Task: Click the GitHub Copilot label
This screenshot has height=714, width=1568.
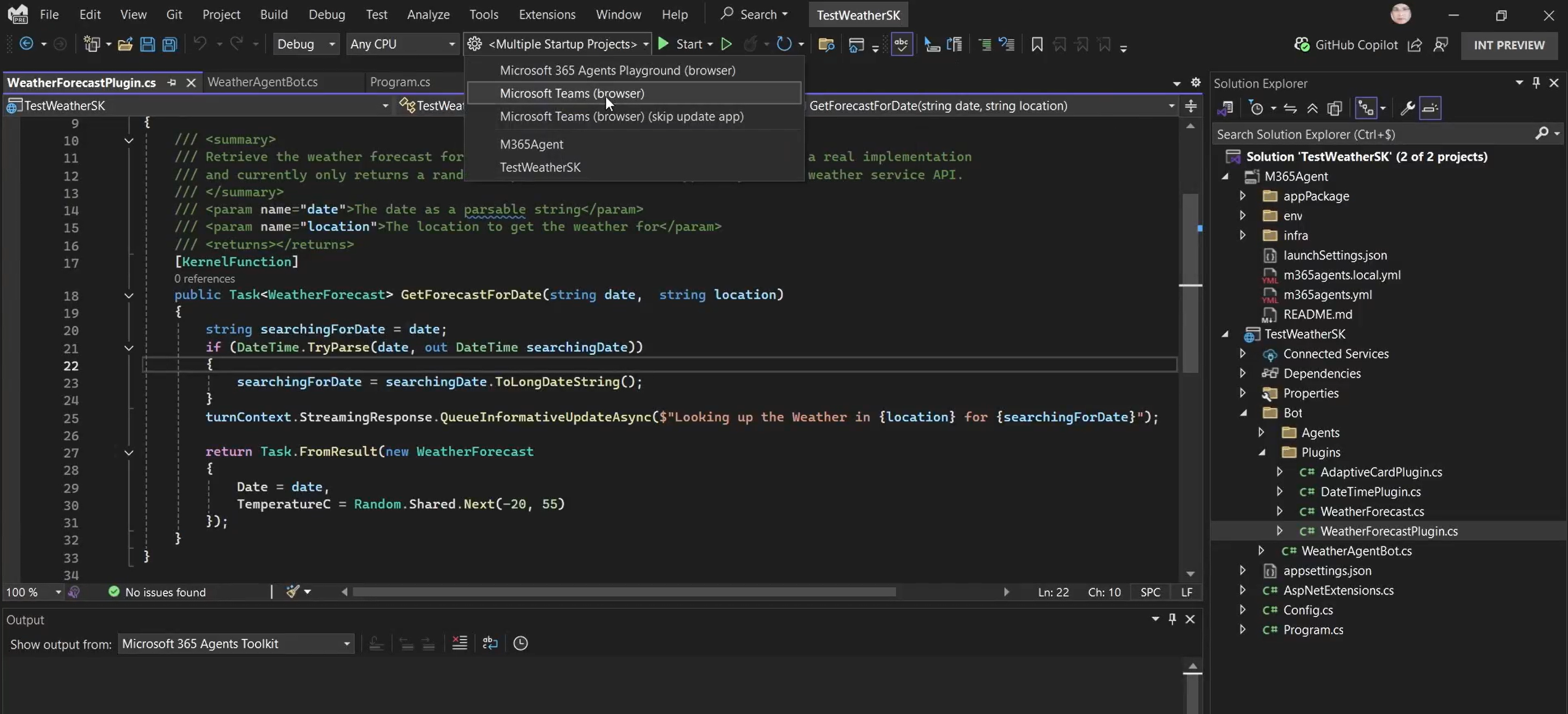Action: pos(1356,45)
